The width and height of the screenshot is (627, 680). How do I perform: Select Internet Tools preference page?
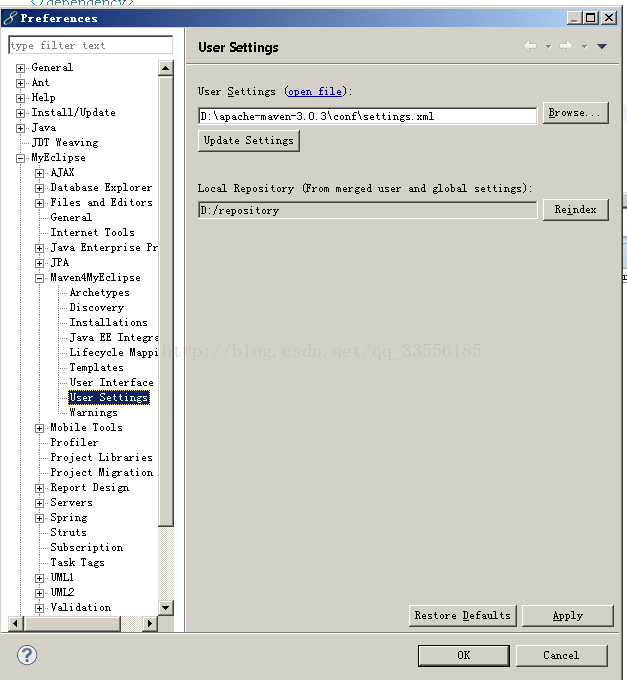92,232
